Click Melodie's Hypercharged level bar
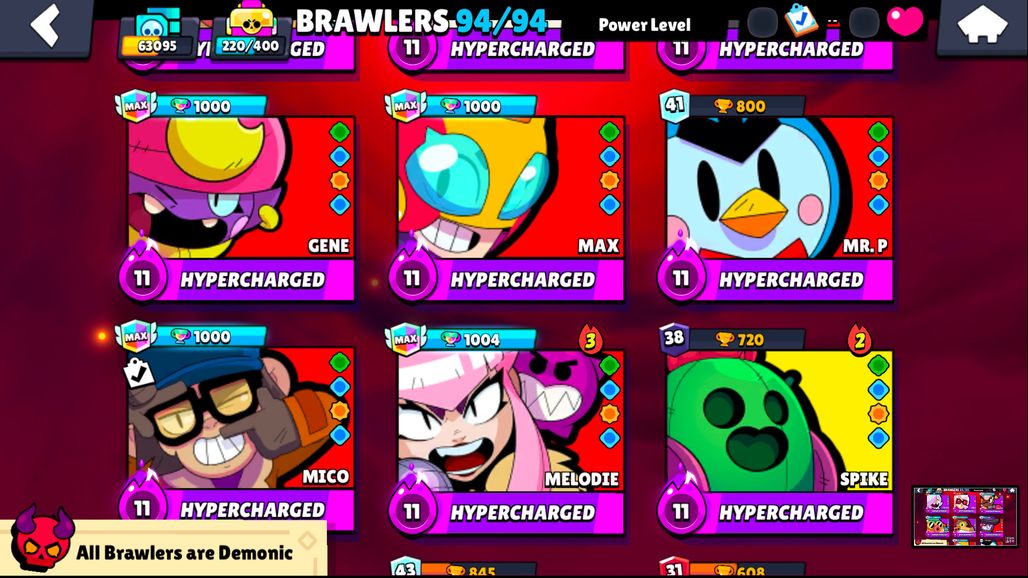 pos(506,512)
